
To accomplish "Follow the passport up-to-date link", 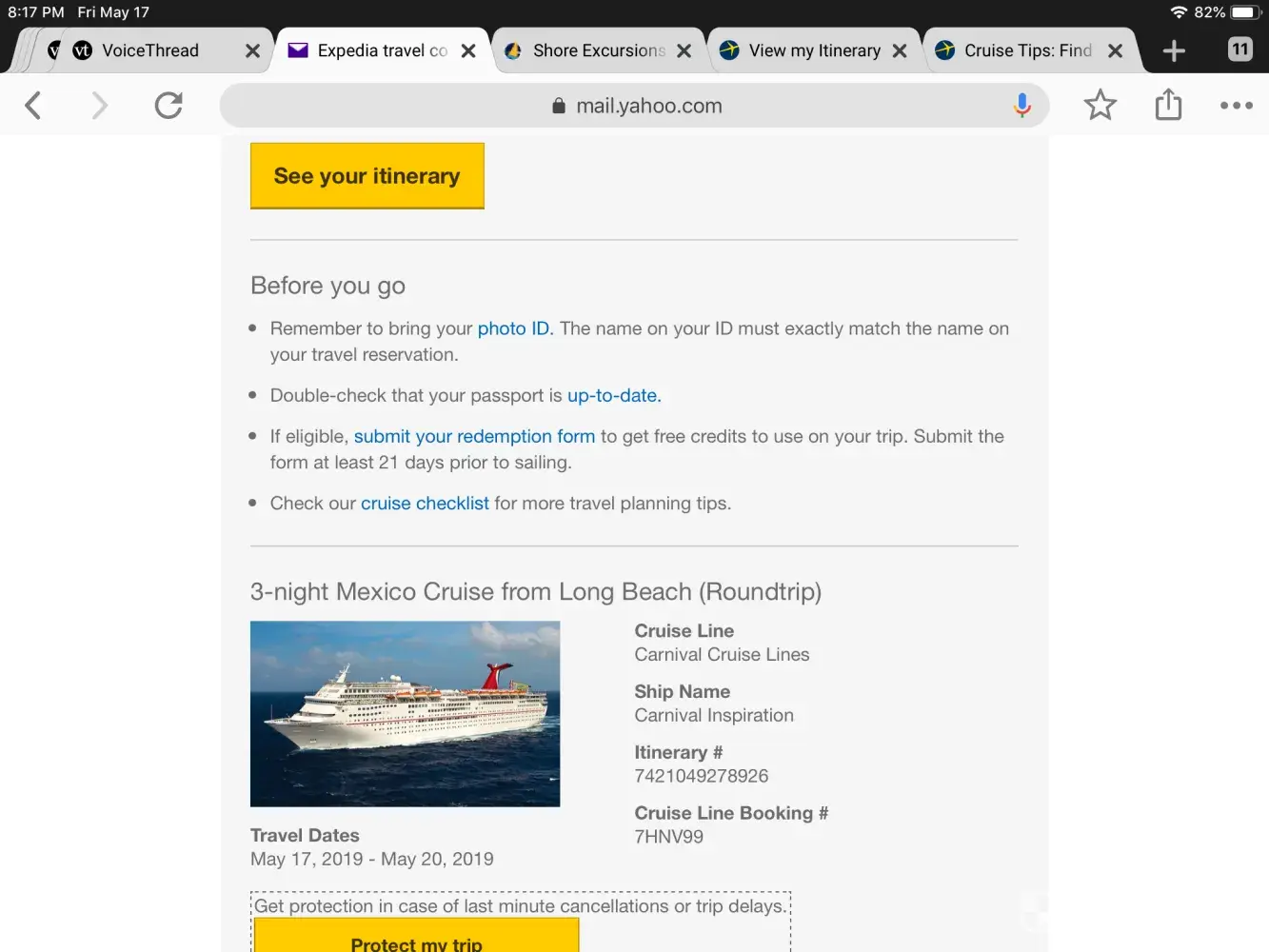I will click(613, 395).
